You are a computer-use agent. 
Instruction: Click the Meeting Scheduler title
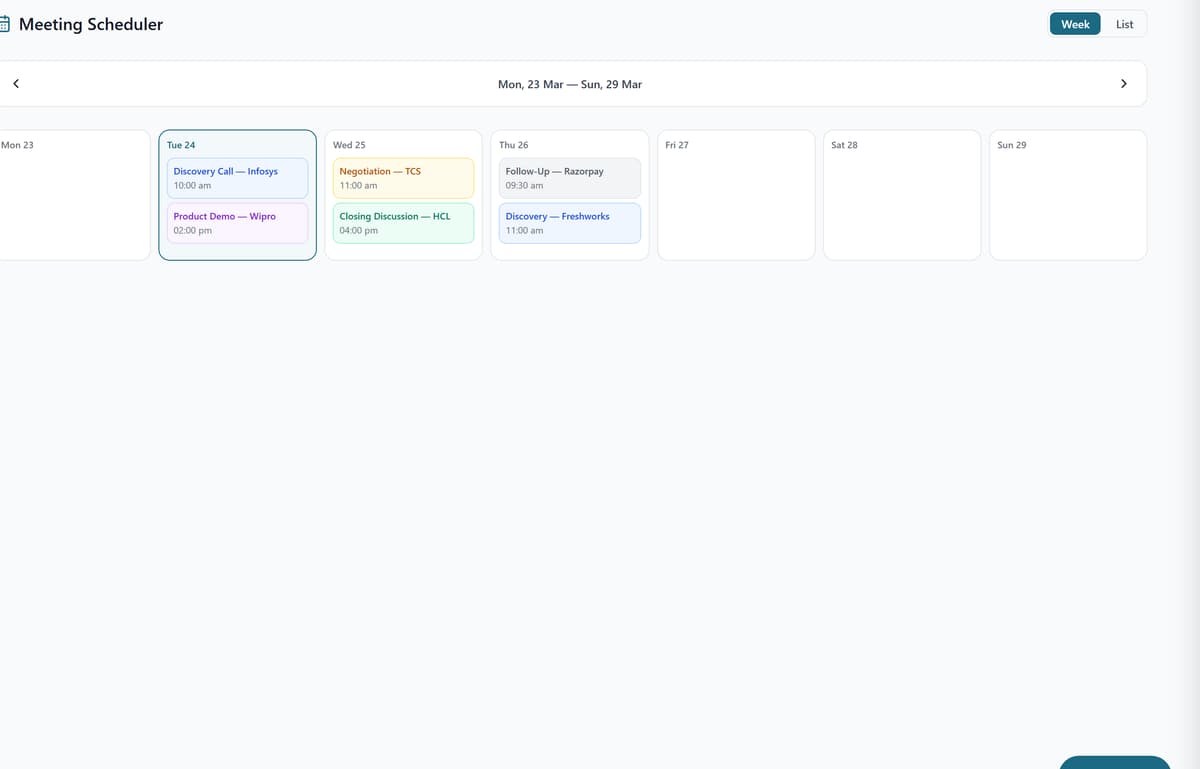(x=91, y=24)
